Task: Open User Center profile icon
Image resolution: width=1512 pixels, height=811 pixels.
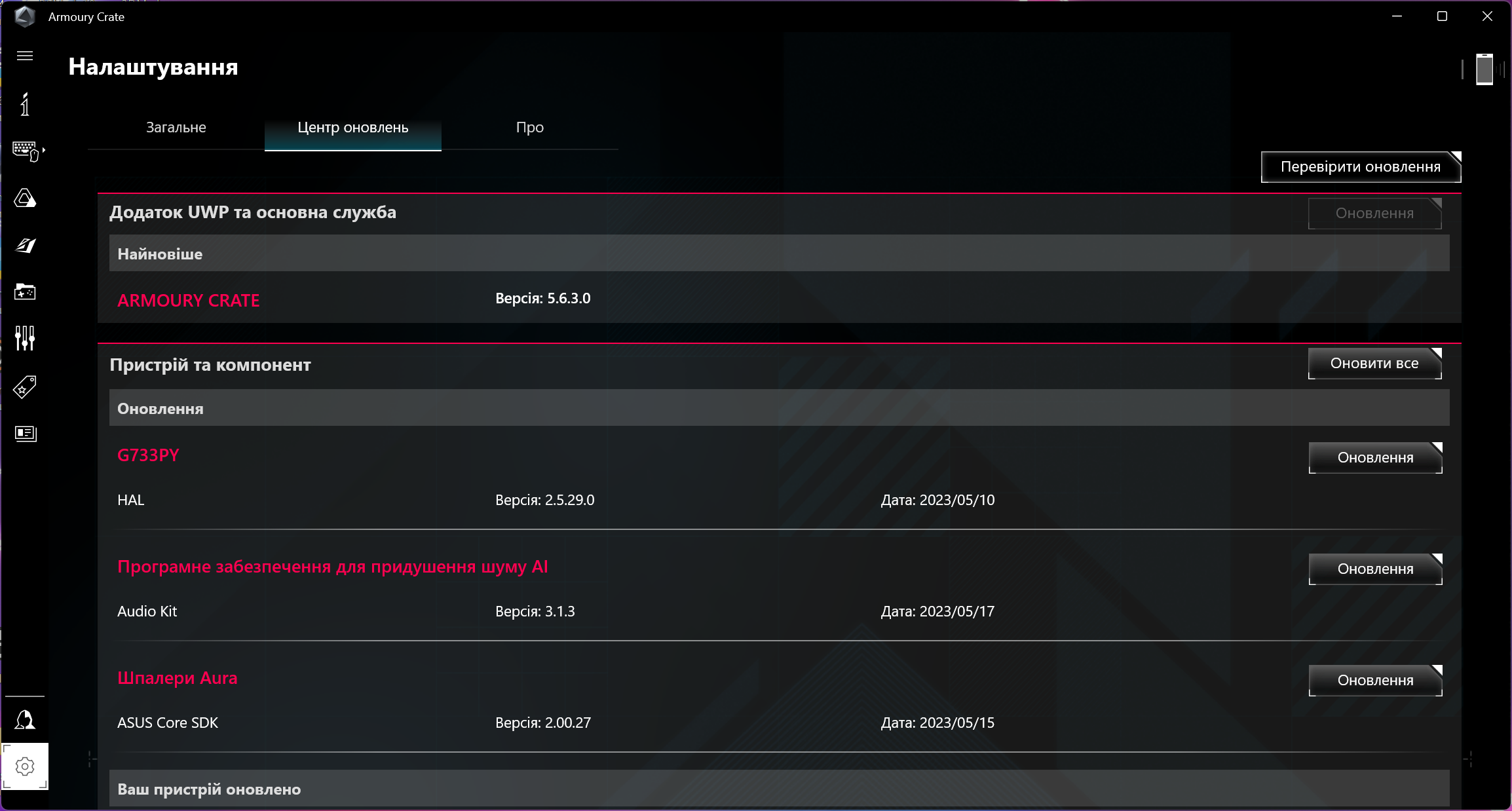Action: (25, 719)
